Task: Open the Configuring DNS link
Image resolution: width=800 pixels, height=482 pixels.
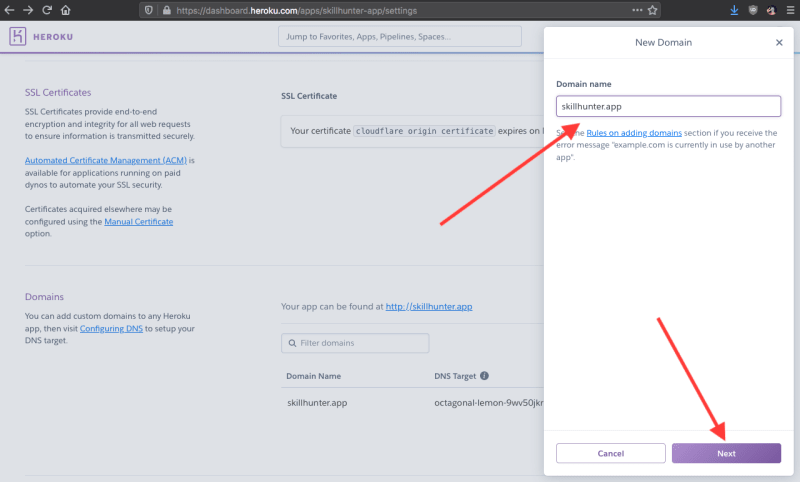Action: [x=111, y=329]
